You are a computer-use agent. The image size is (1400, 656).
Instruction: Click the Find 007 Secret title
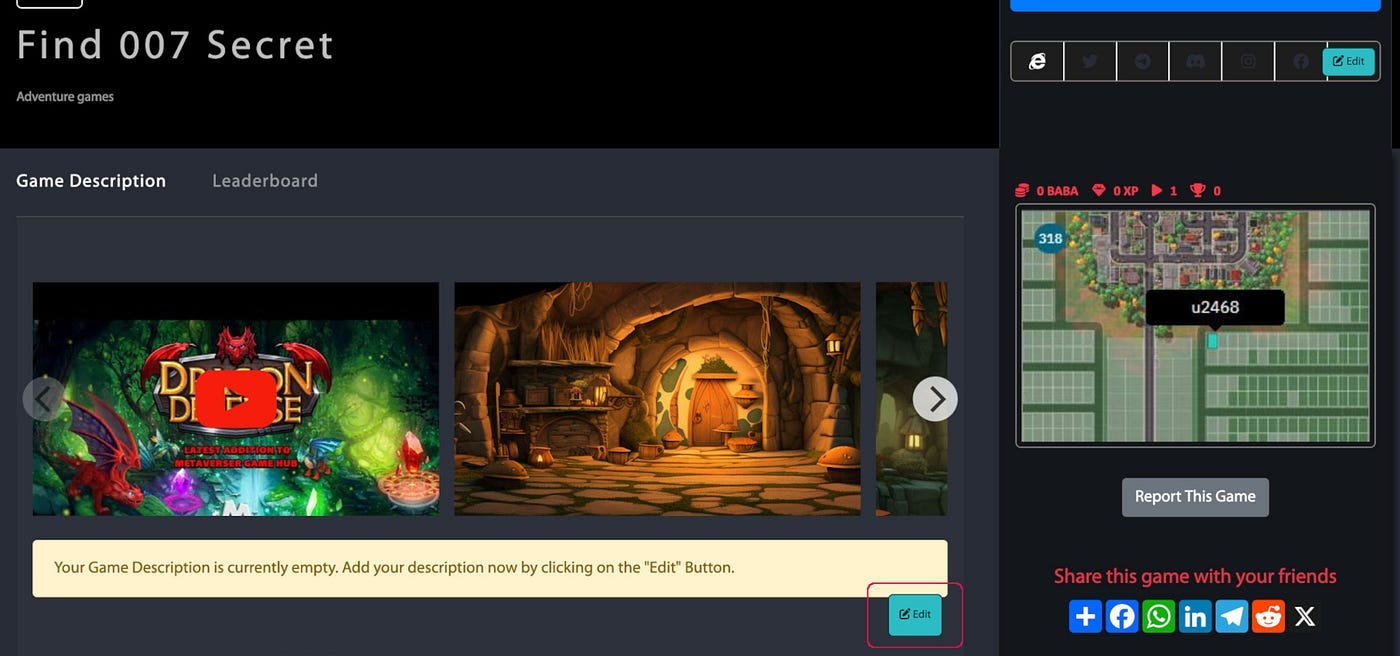[175, 45]
